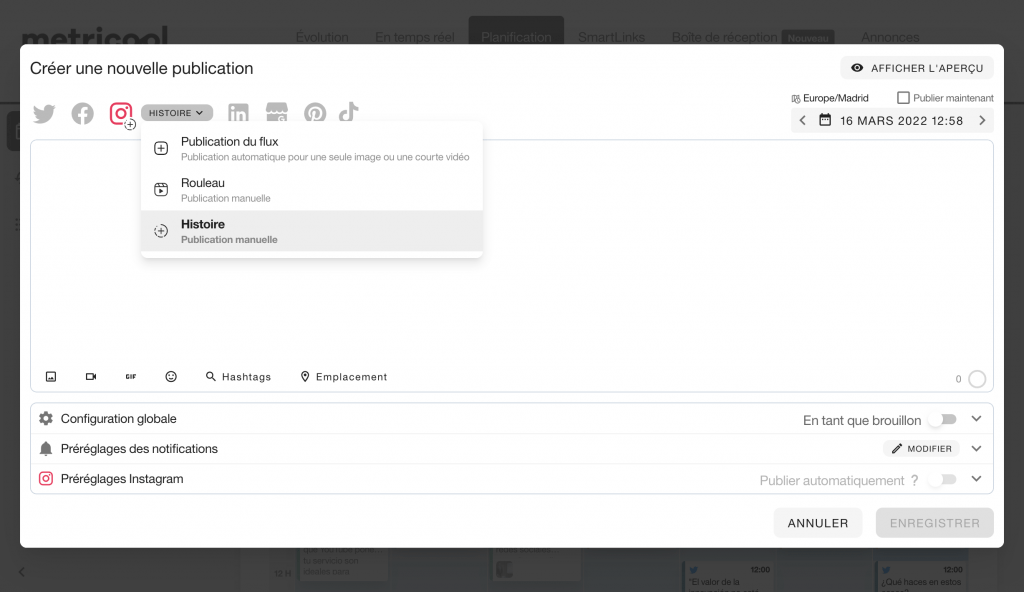Image resolution: width=1024 pixels, height=592 pixels.
Task: Click the notifications bell icon
Action: tap(46, 449)
